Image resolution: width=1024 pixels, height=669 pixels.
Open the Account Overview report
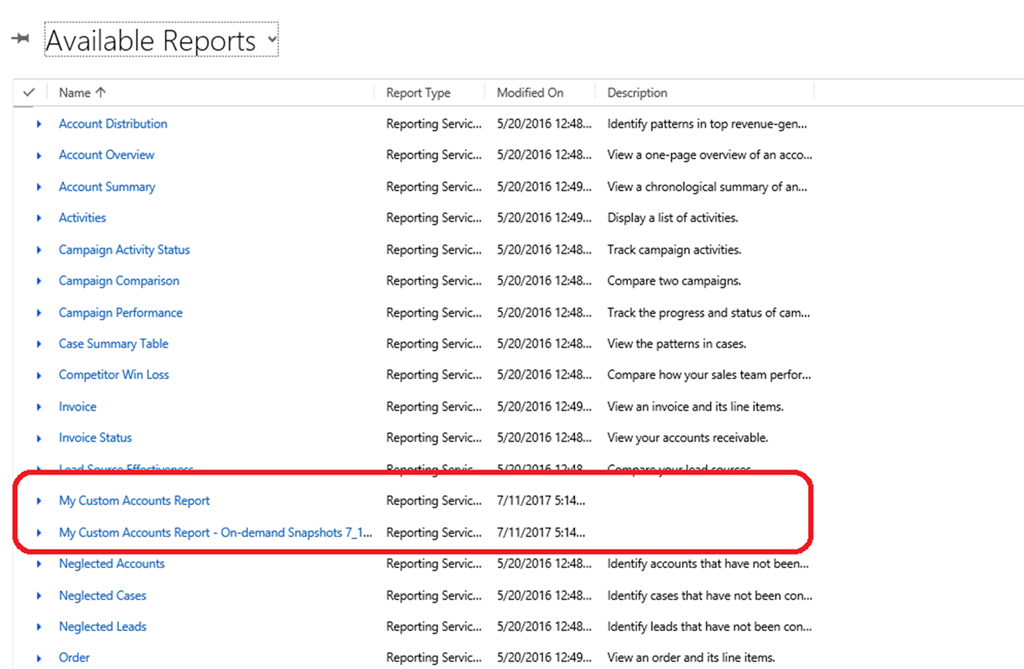pyautogui.click(x=106, y=155)
